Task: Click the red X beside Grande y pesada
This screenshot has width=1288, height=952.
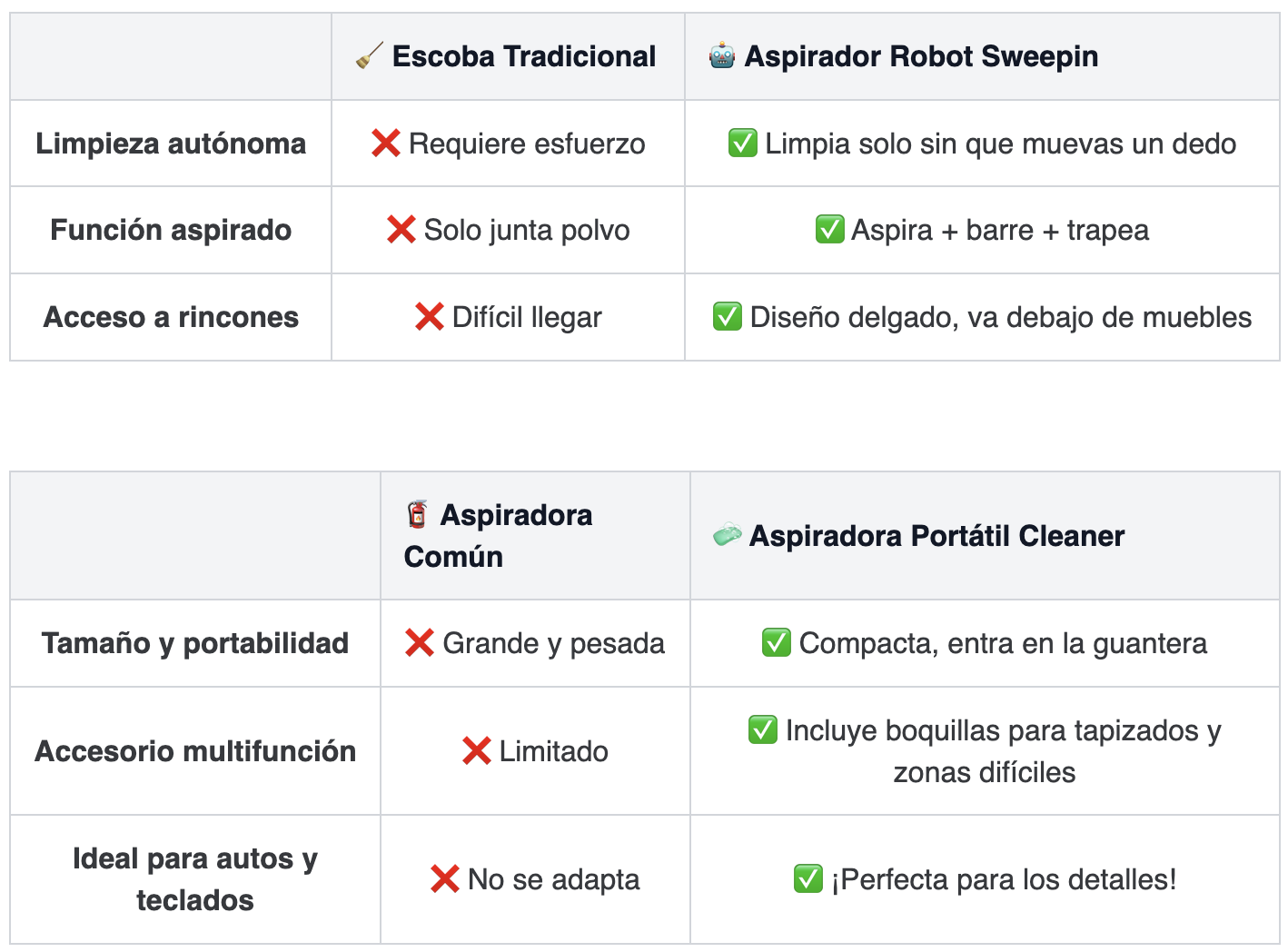Action: click(420, 642)
